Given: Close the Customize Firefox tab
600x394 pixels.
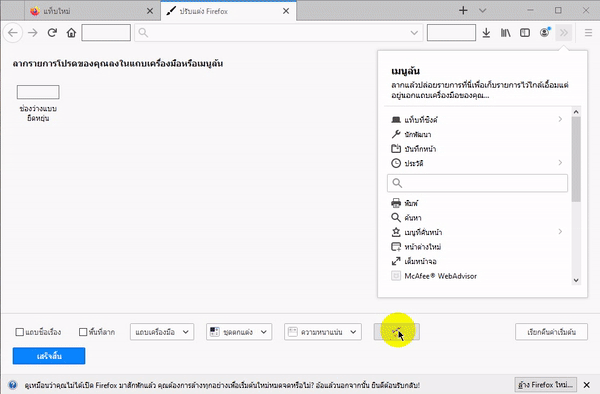Looking at the screenshot, I should pyautogui.click(x=286, y=11).
